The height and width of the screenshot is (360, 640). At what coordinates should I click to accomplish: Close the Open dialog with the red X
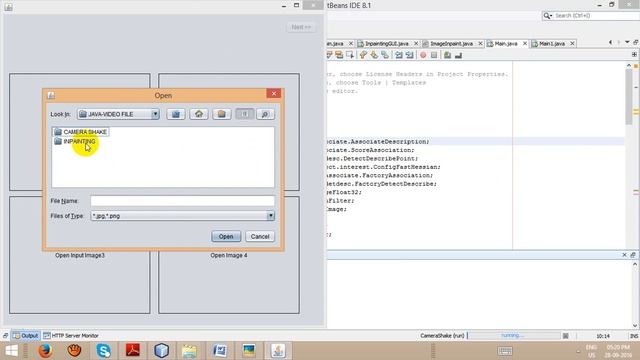[273, 93]
